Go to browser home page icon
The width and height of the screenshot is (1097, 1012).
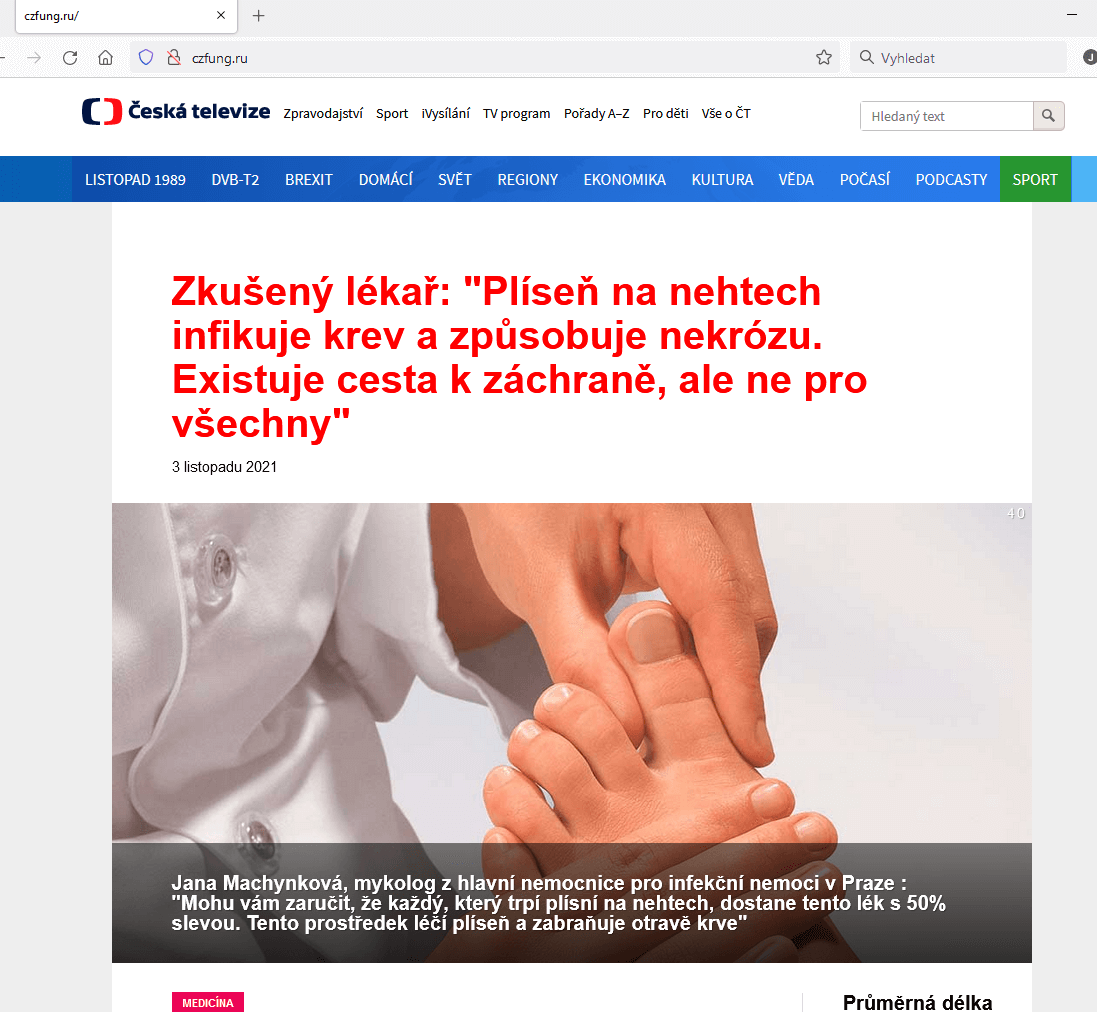point(105,58)
